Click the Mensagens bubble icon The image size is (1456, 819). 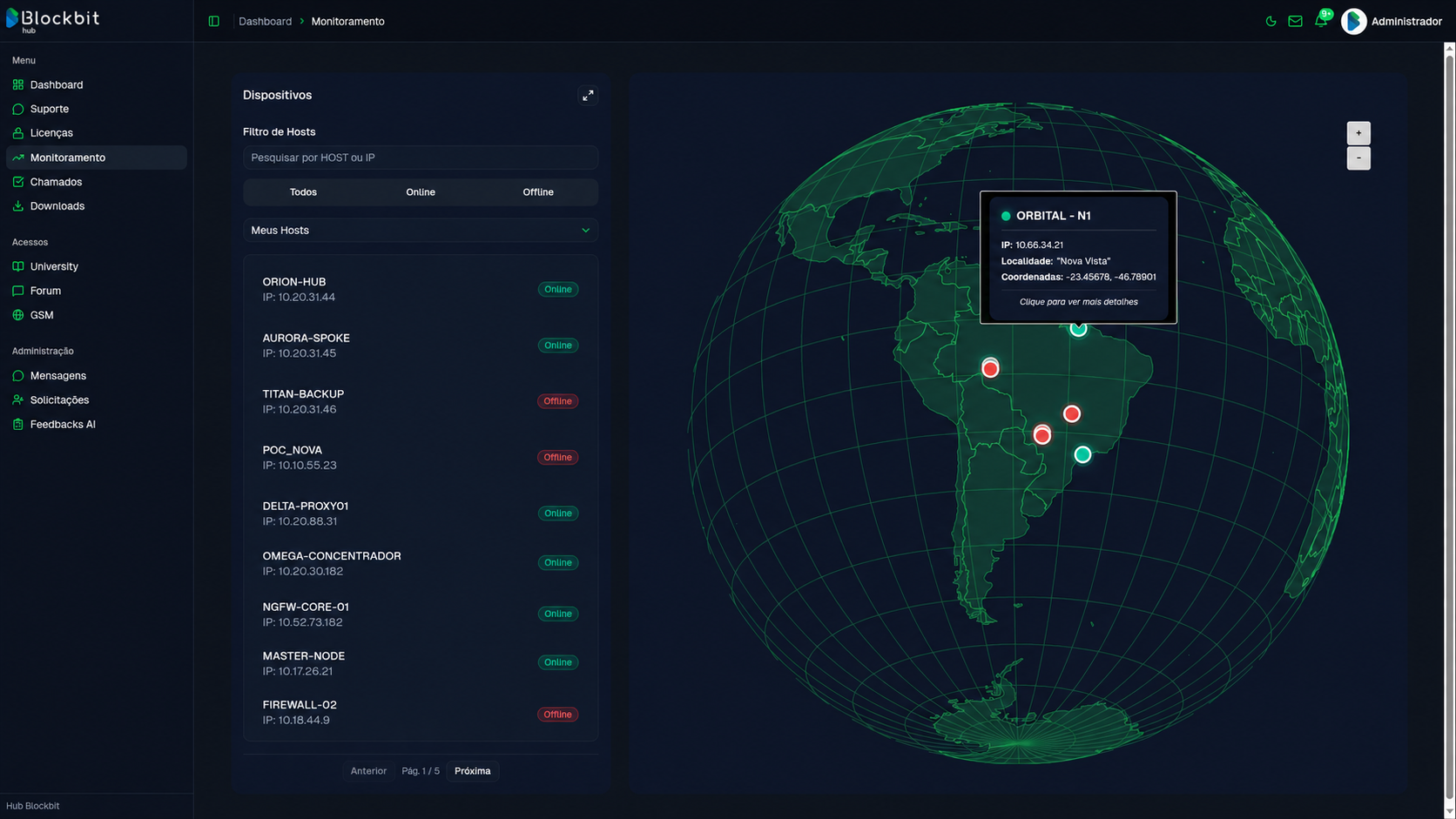[x=18, y=376]
